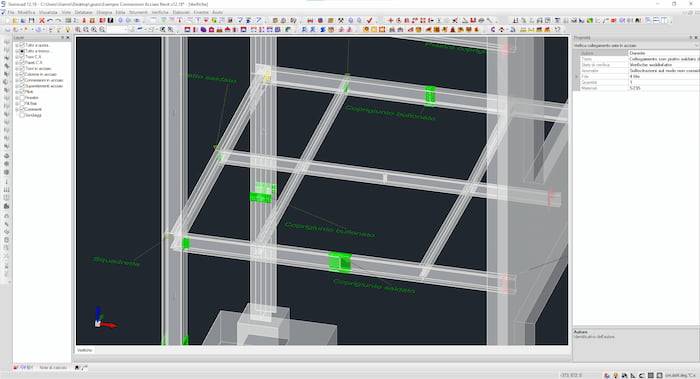Click the question mark help icon
The height and width of the screenshot is (379, 700).
tap(557, 29)
